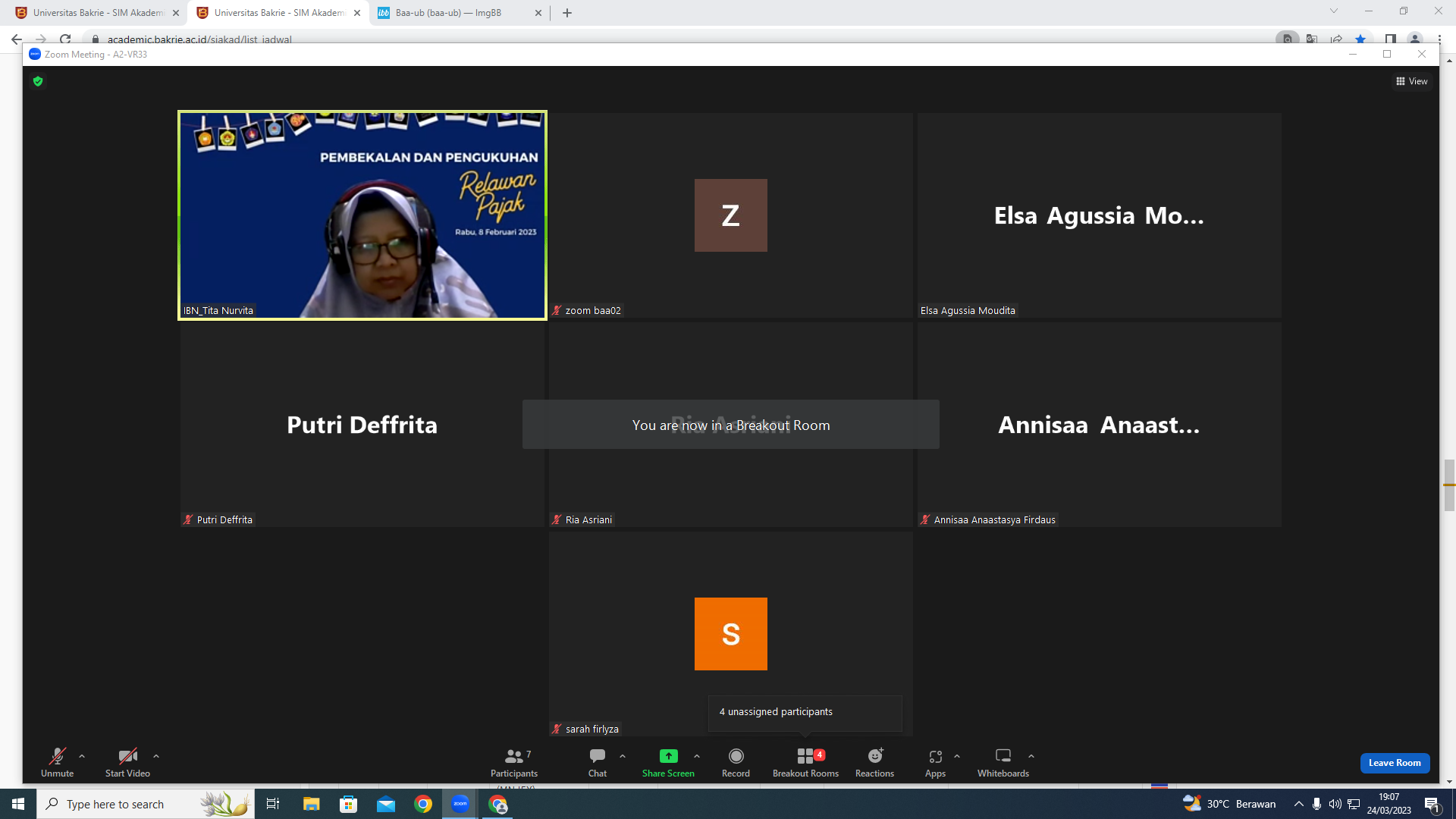Open File Explorer from taskbar
Viewport: 1456px width, 819px height.
point(311,804)
